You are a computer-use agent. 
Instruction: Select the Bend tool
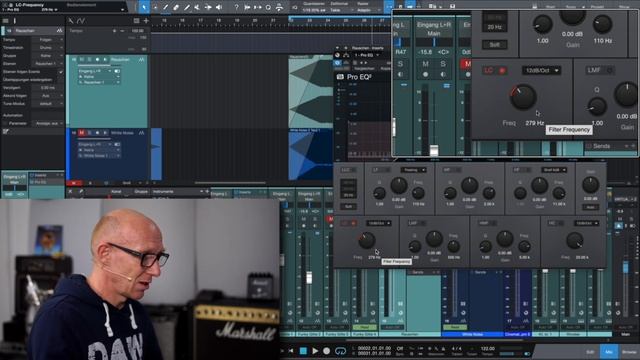point(208,7)
